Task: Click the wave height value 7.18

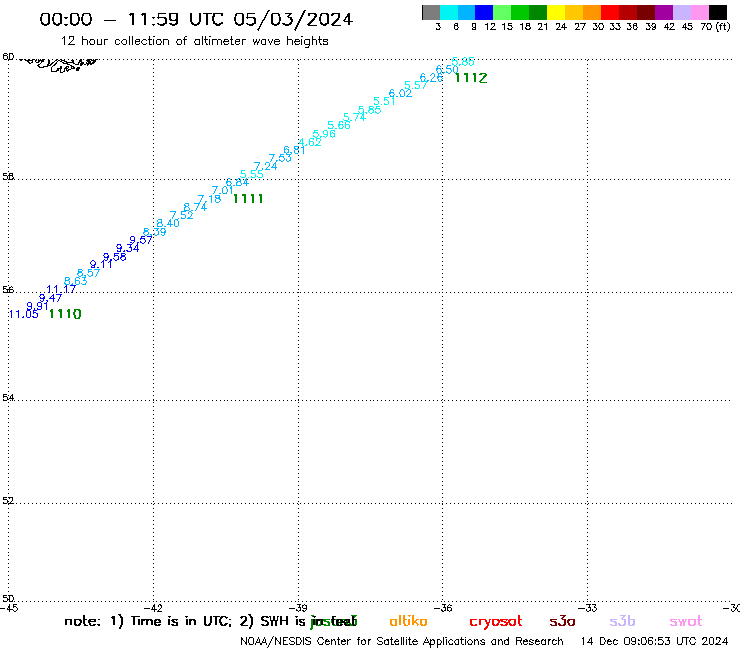Action: pyautogui.click(x=209, y=199)
